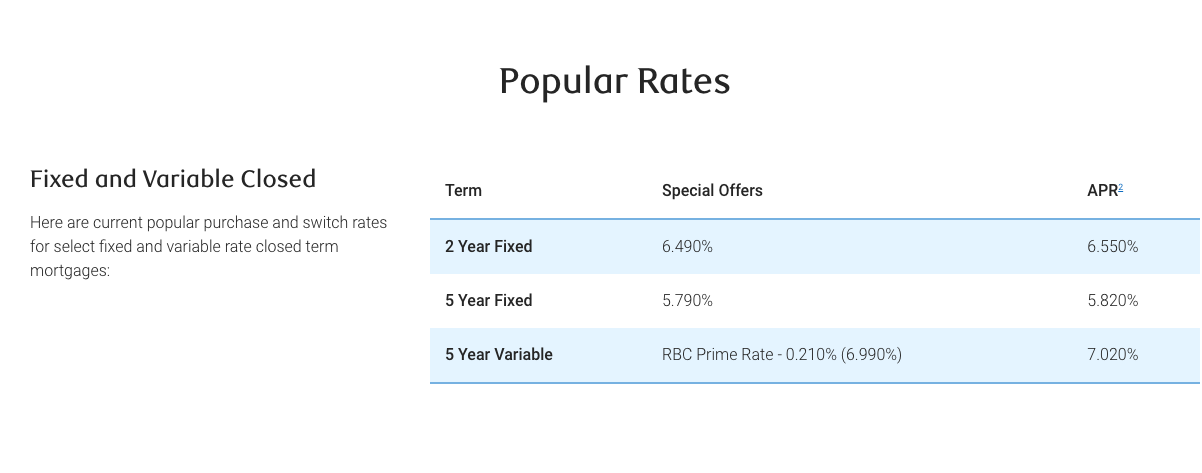Click the 5.820% APR value
Image resolution: width=1202 pixels, height=473 pixels.
tap(1112, 300)
